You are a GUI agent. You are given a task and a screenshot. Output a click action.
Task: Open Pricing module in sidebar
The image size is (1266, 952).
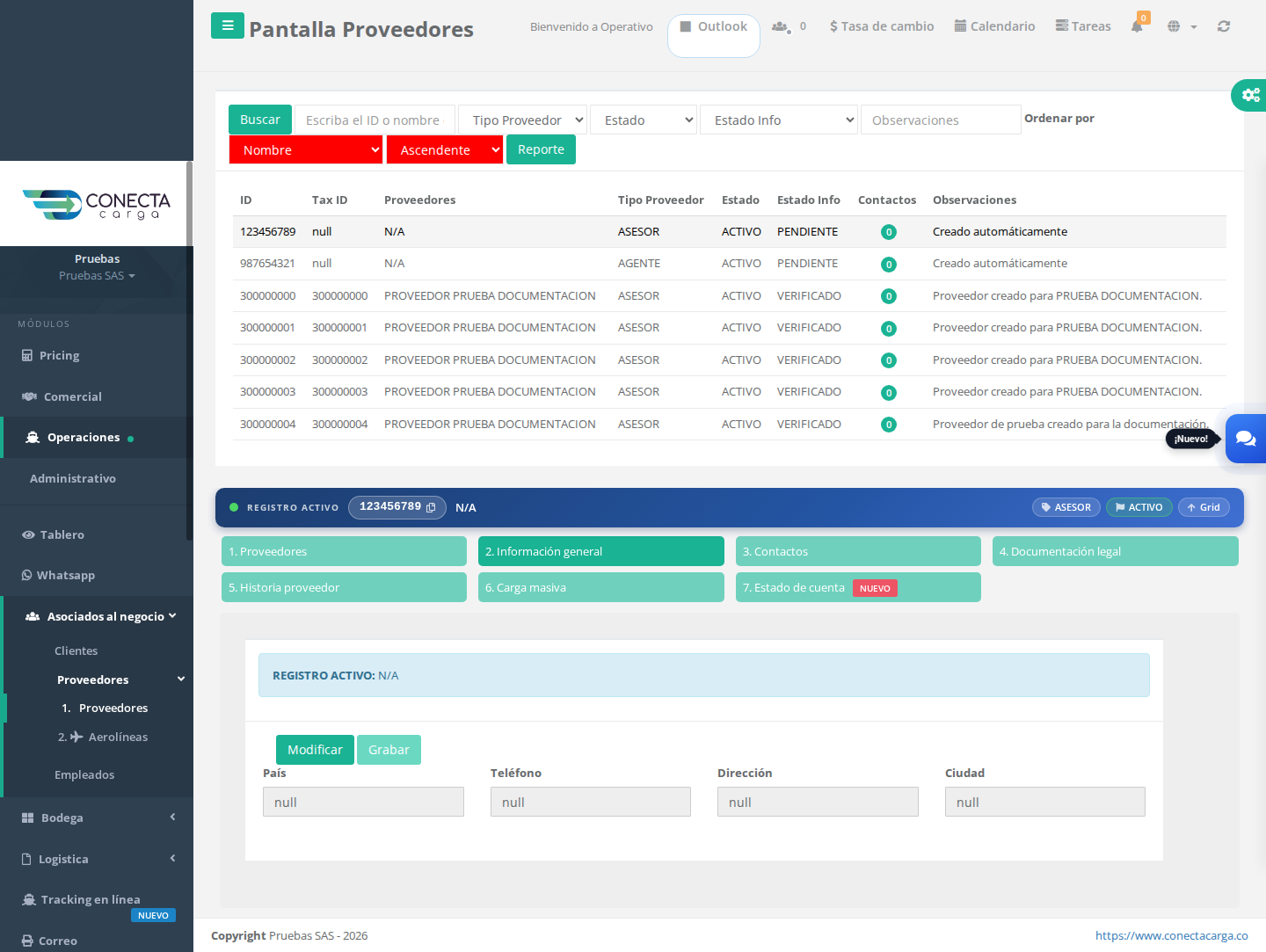coord(50,355)
